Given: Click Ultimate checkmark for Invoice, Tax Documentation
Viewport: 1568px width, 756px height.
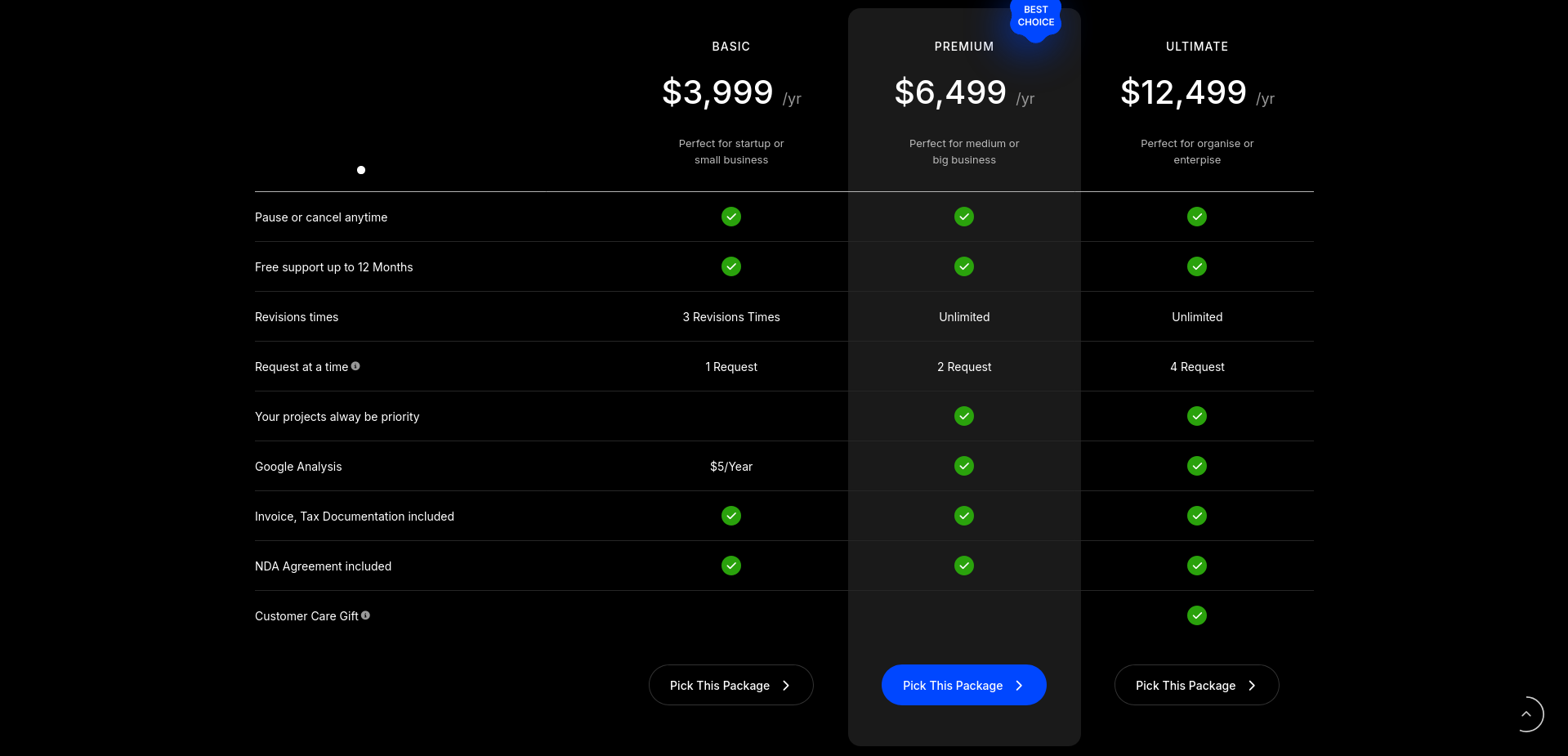Looking at the screenshot, I should point(1197,516).
